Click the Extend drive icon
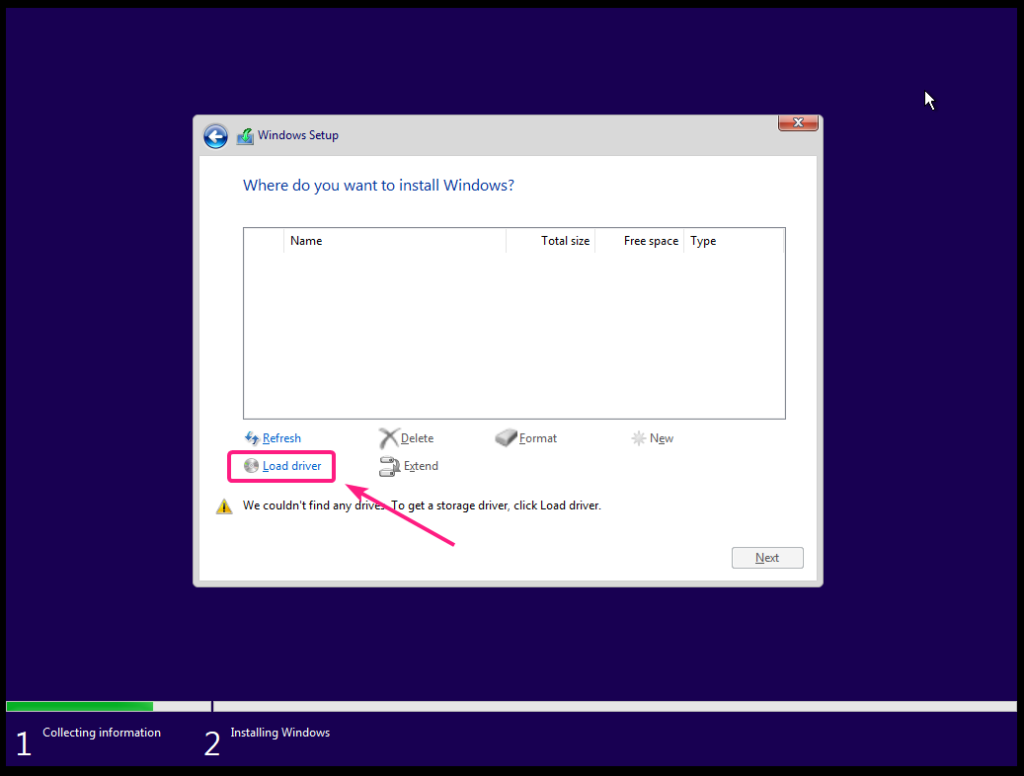 click(389, 466)
